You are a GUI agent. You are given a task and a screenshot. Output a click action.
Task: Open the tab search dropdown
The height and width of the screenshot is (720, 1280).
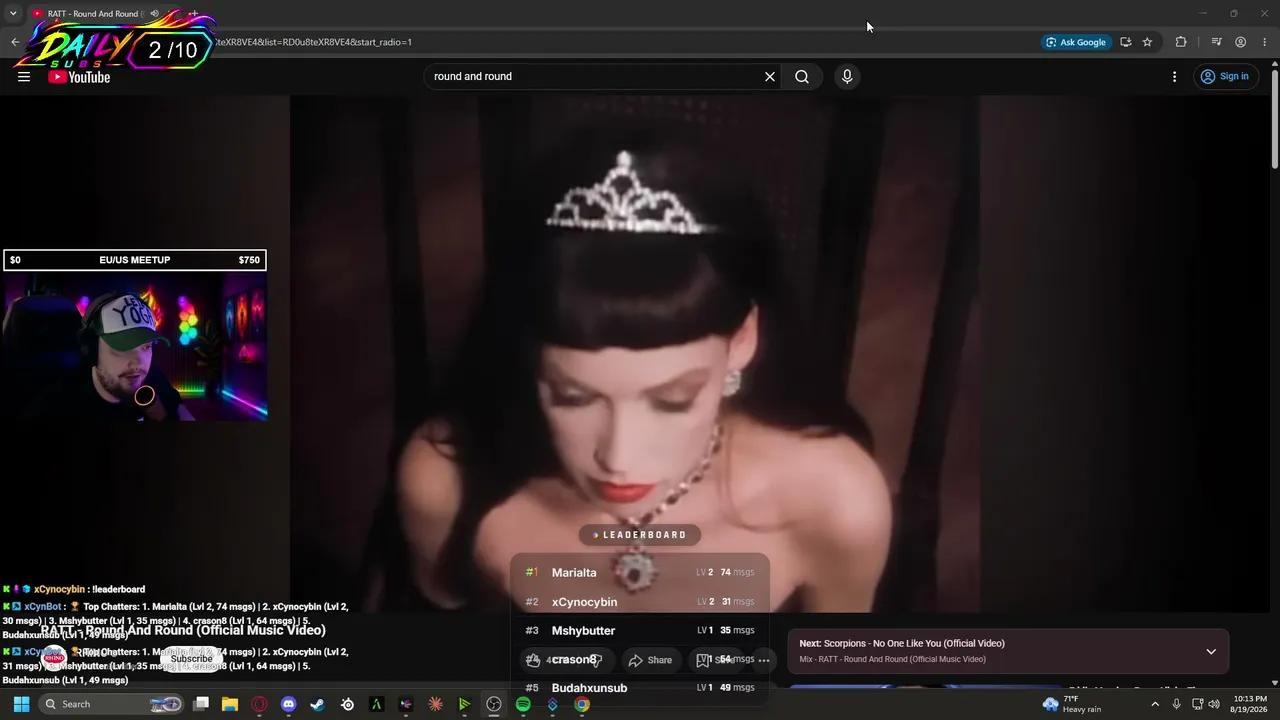pyautogui.click(x=13, y=14)
